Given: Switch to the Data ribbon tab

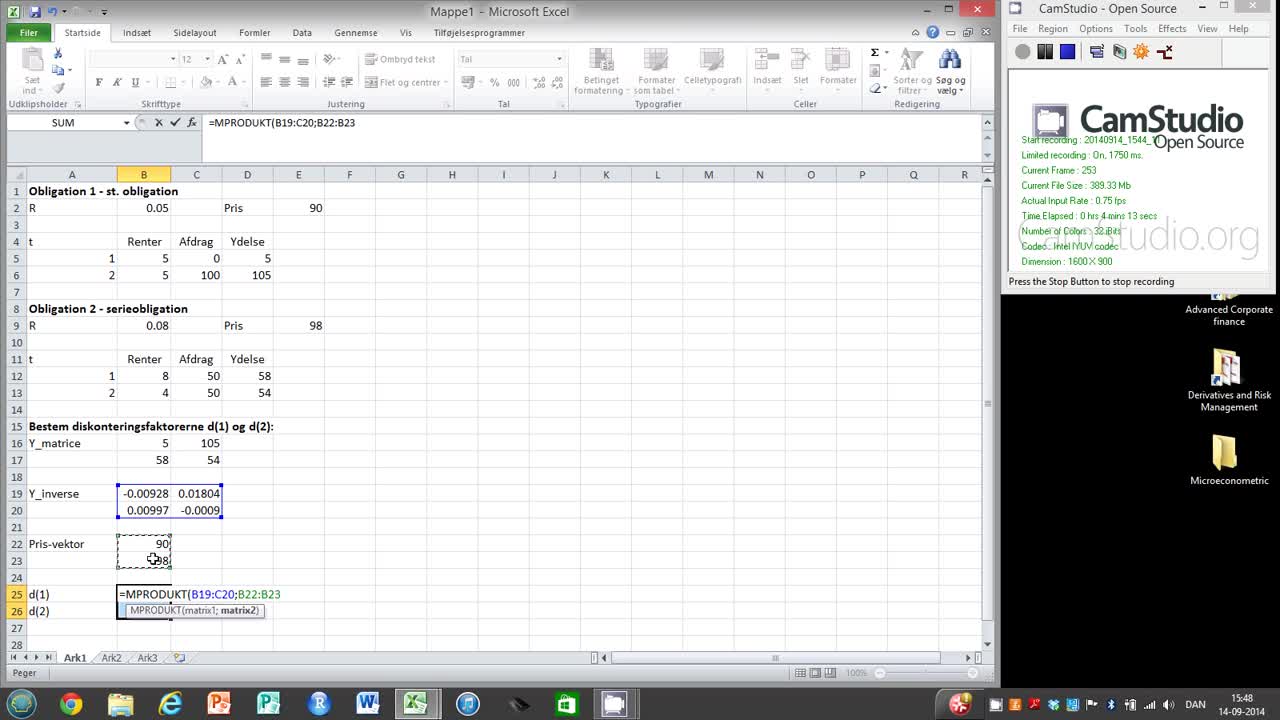Looking at the screenshot, I should pos(302,32).
